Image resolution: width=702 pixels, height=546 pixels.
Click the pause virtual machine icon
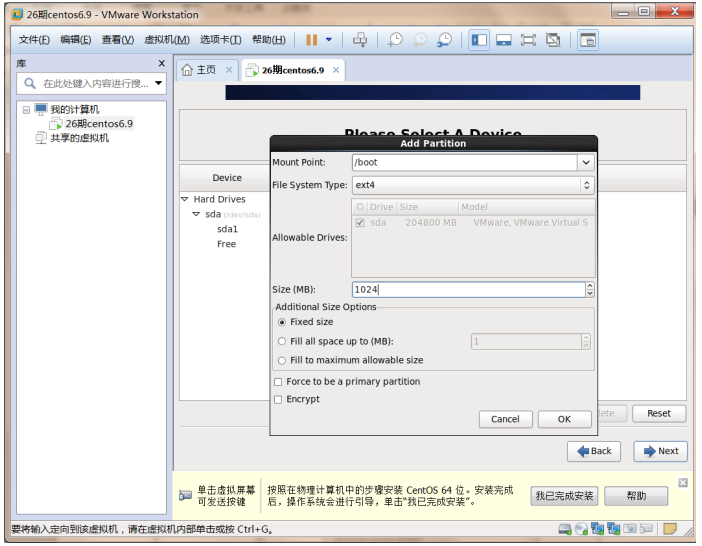pyautogui.click(x=311, y=40)
